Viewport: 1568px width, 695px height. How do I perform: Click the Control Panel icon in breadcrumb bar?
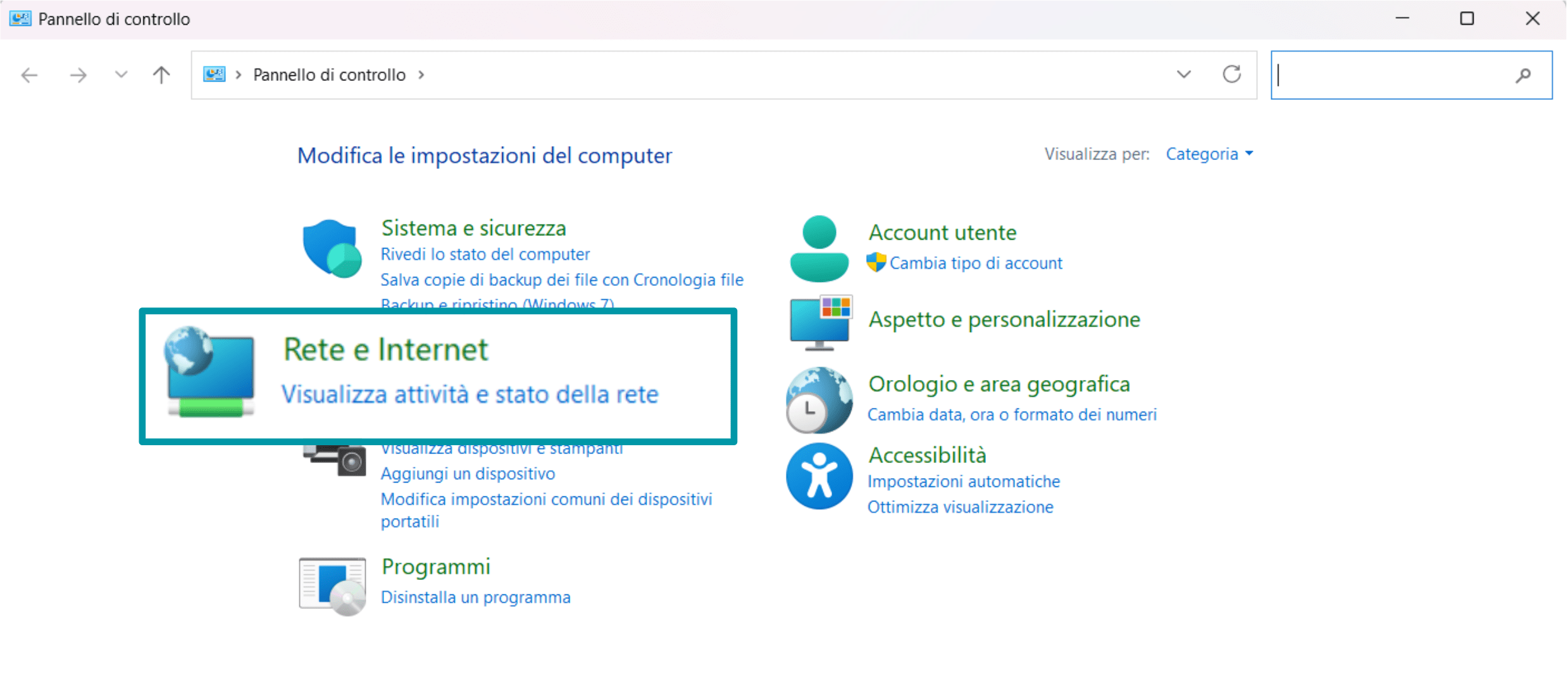pos(214,74)
